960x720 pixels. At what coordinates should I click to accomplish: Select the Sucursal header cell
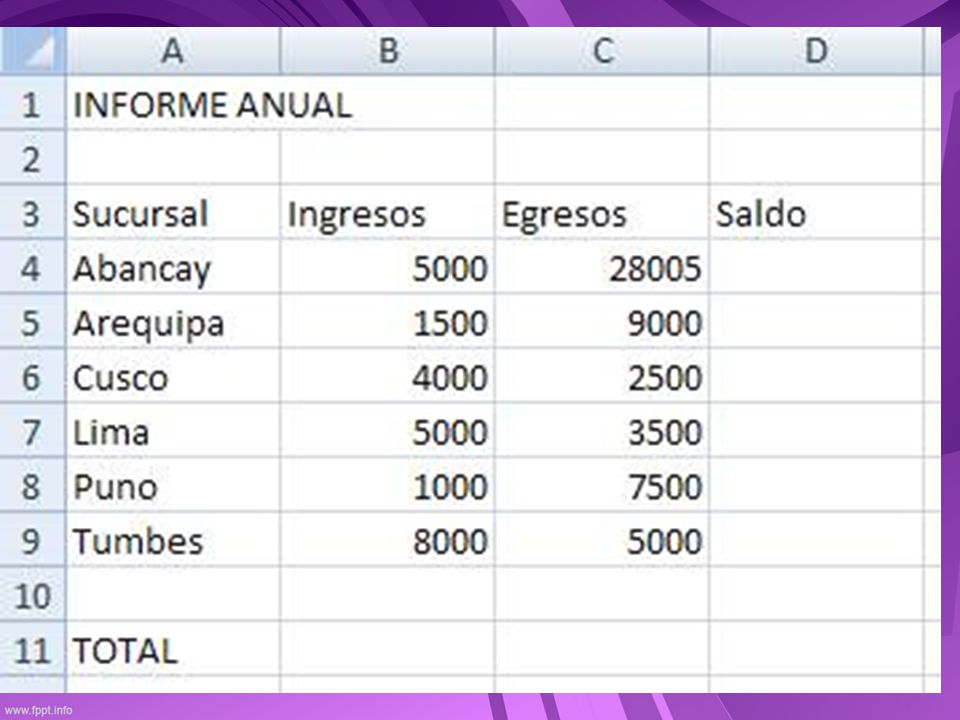tap(173, 212)
